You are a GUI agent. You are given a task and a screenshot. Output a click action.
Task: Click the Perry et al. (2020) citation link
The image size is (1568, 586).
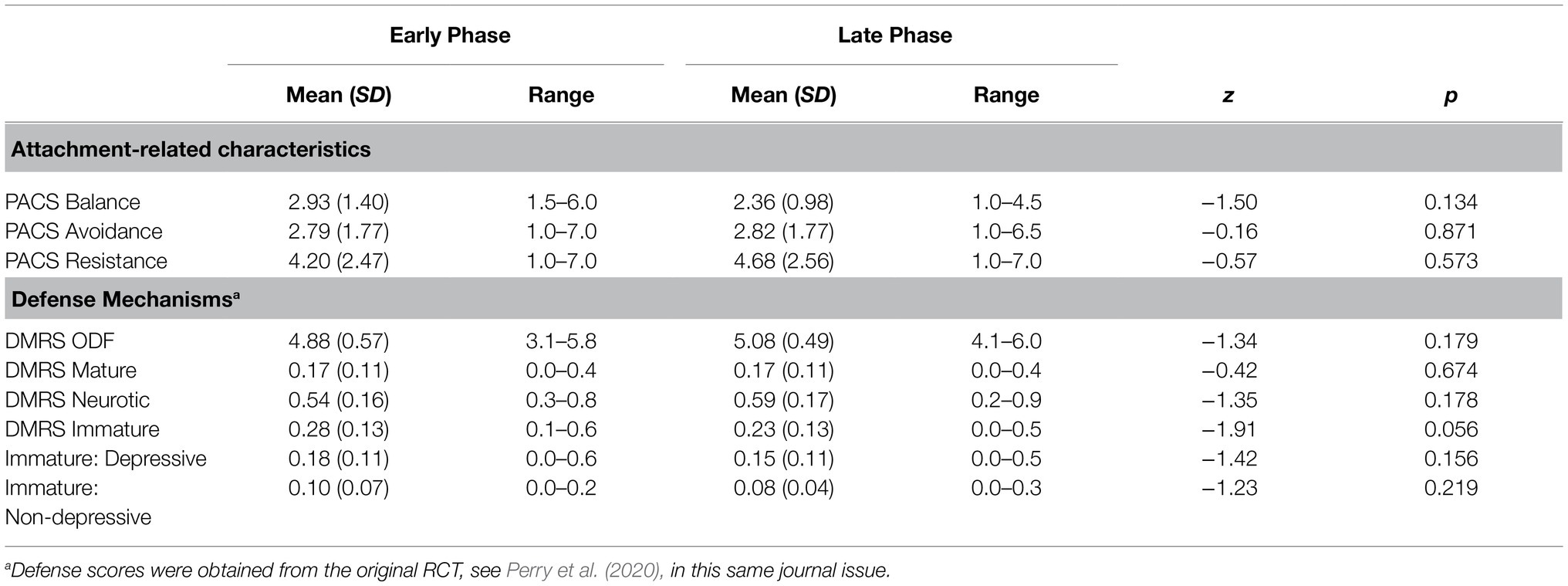pos(585,571)
